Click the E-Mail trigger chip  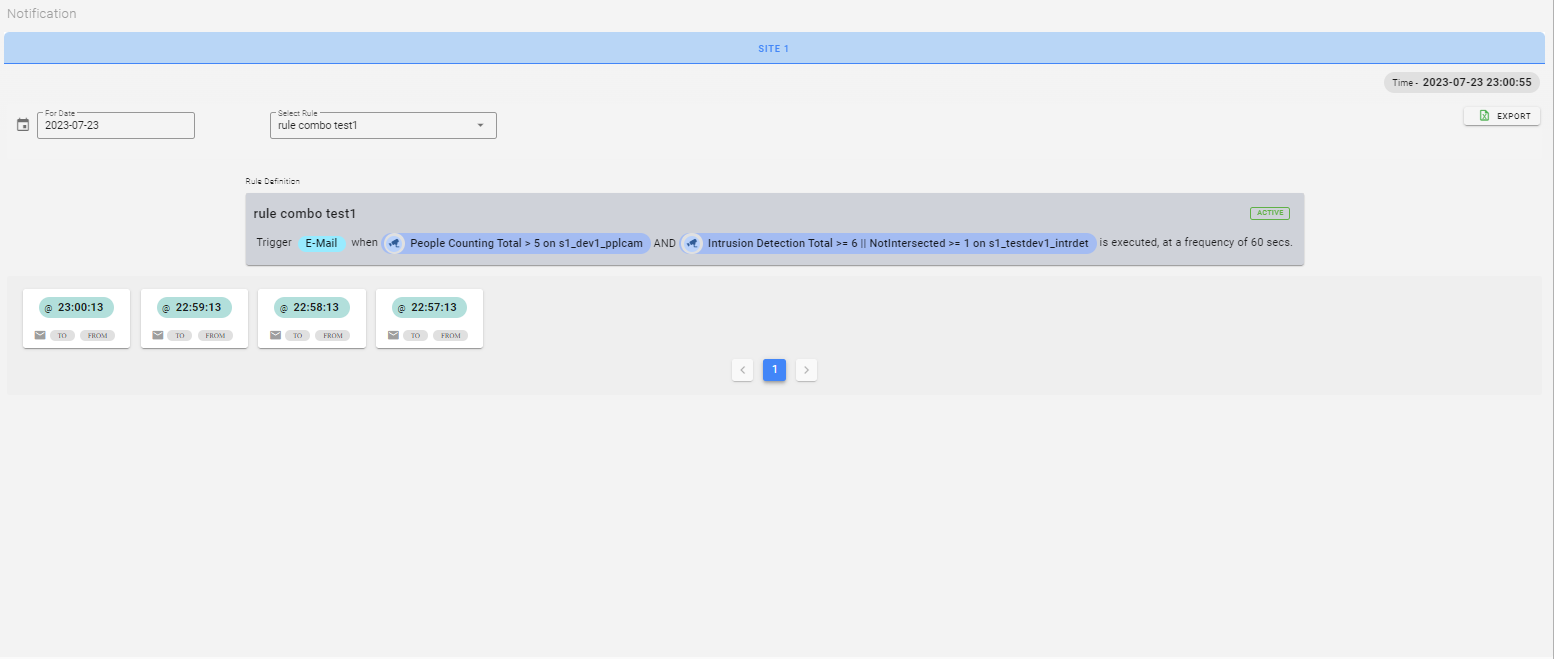pyautogui.click(x=321, y=242)
